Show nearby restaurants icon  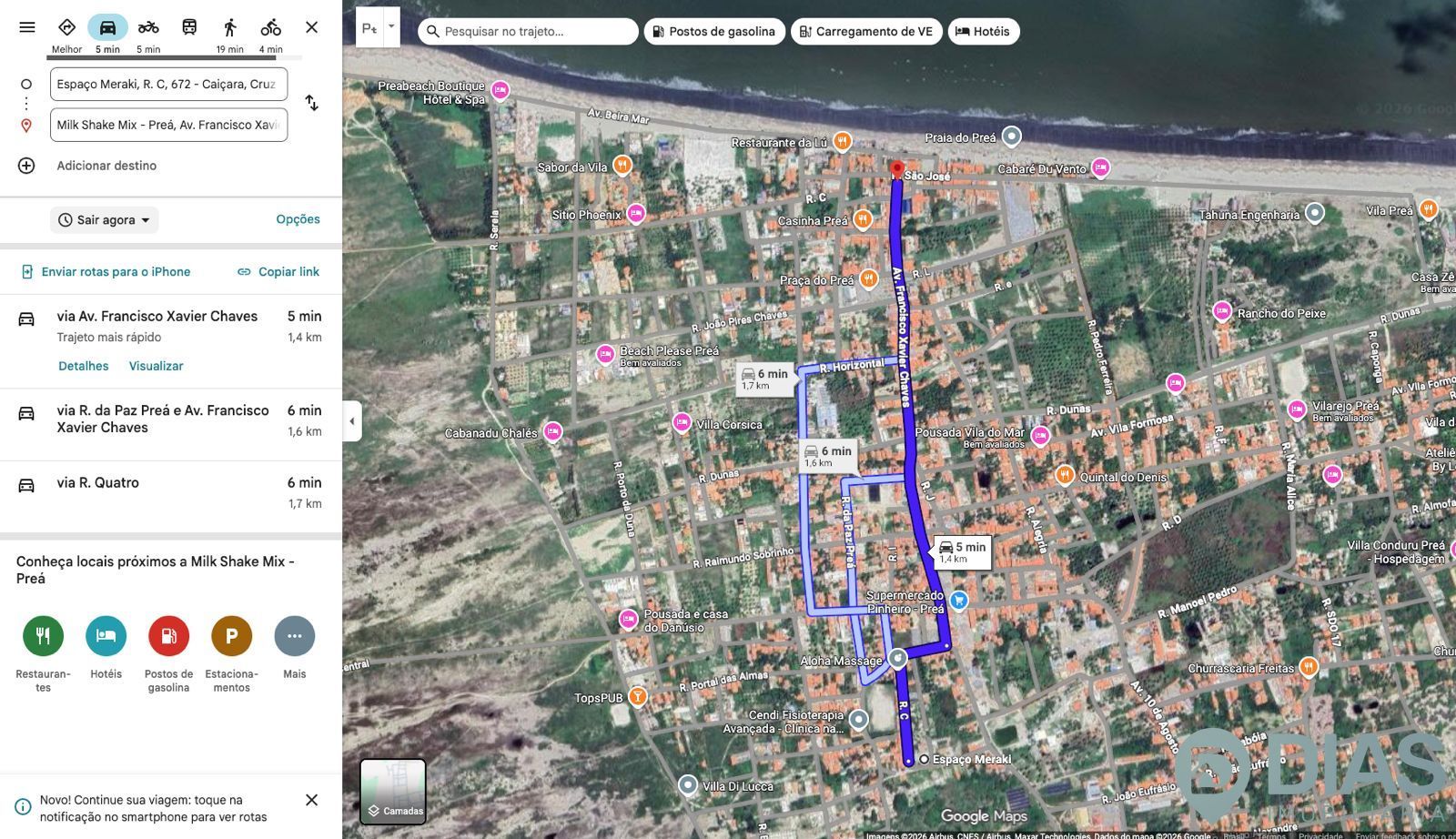point(43,636)
